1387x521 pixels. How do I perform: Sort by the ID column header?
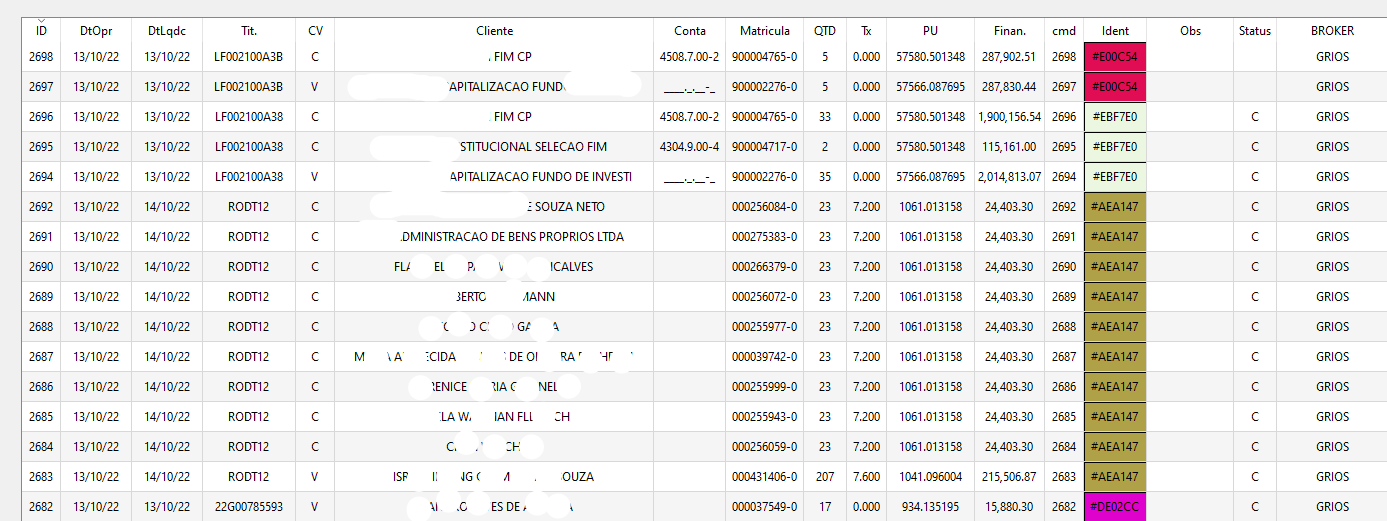coord(41,31)
